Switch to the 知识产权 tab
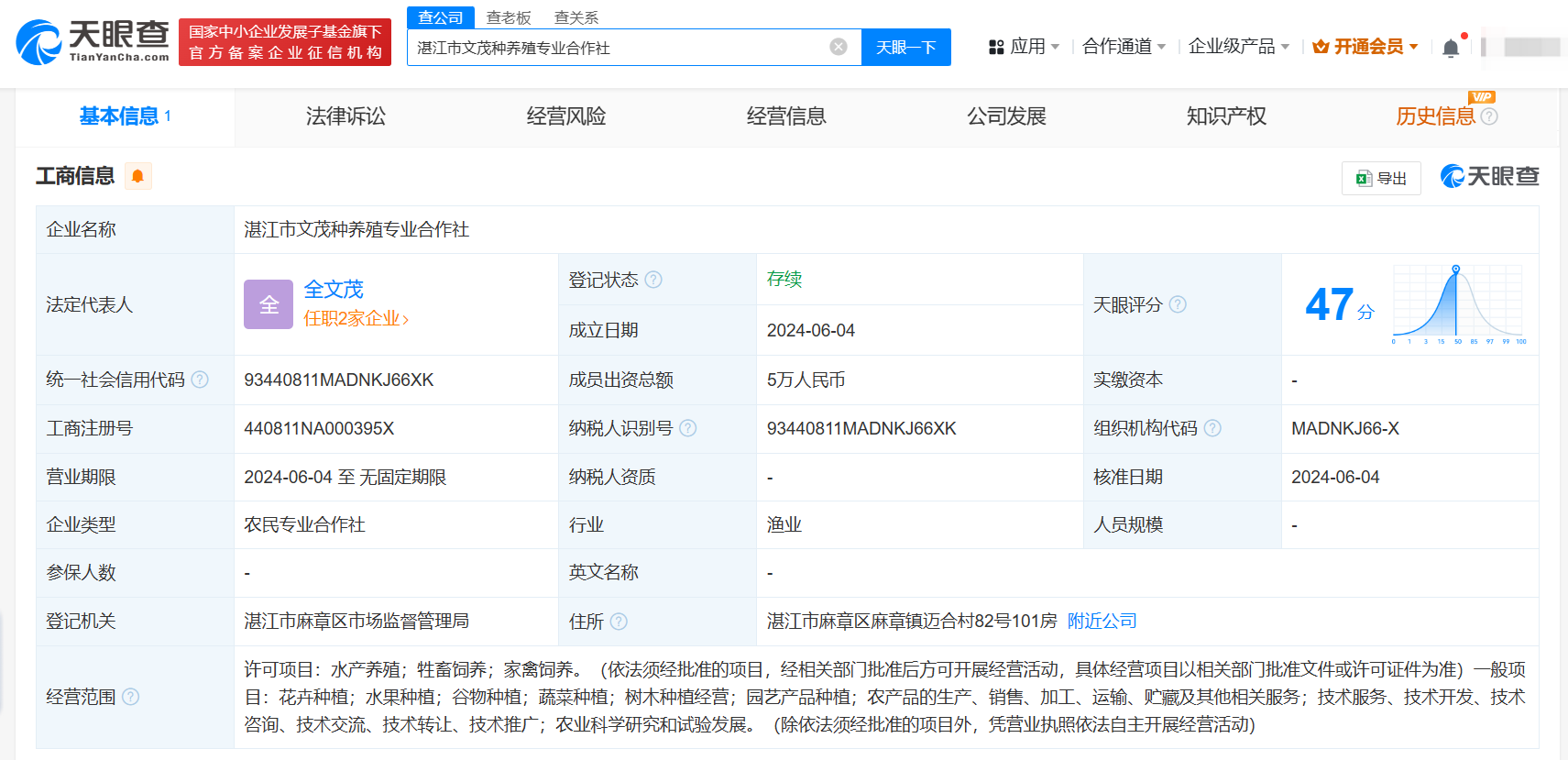 [x=1226, y=116]
